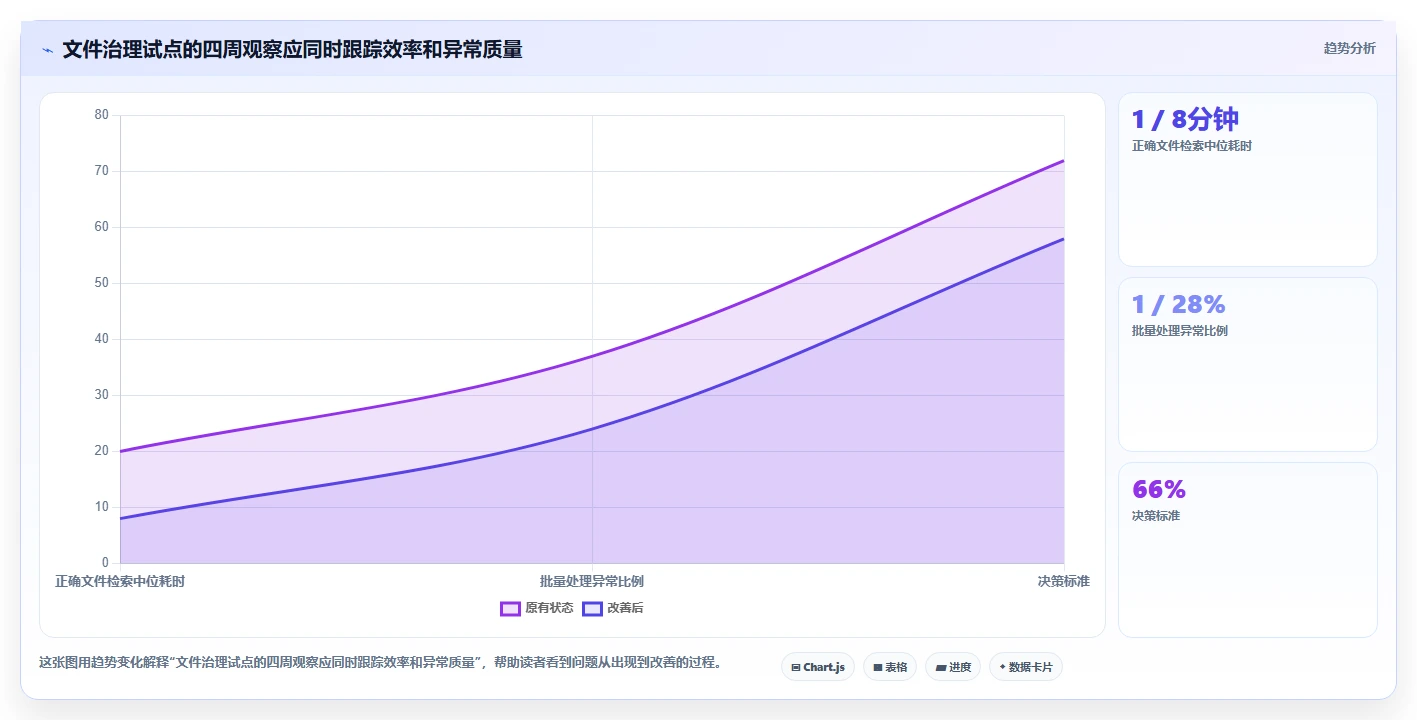
Task: Click the 原有状态 legend text
Action: (x=549, y=608)
